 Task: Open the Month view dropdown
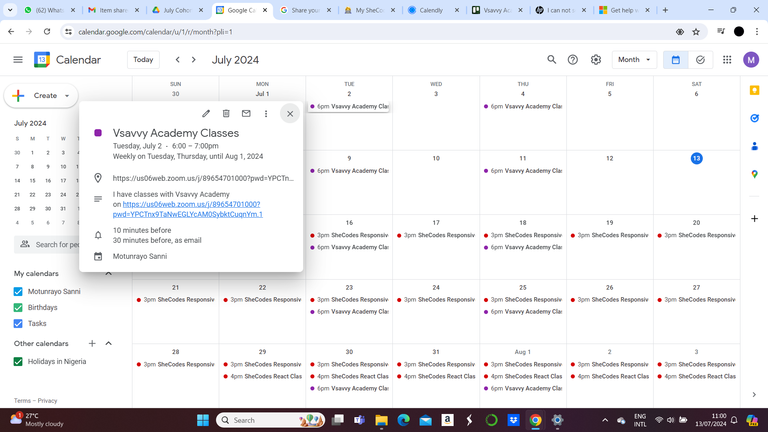(634, 60)
